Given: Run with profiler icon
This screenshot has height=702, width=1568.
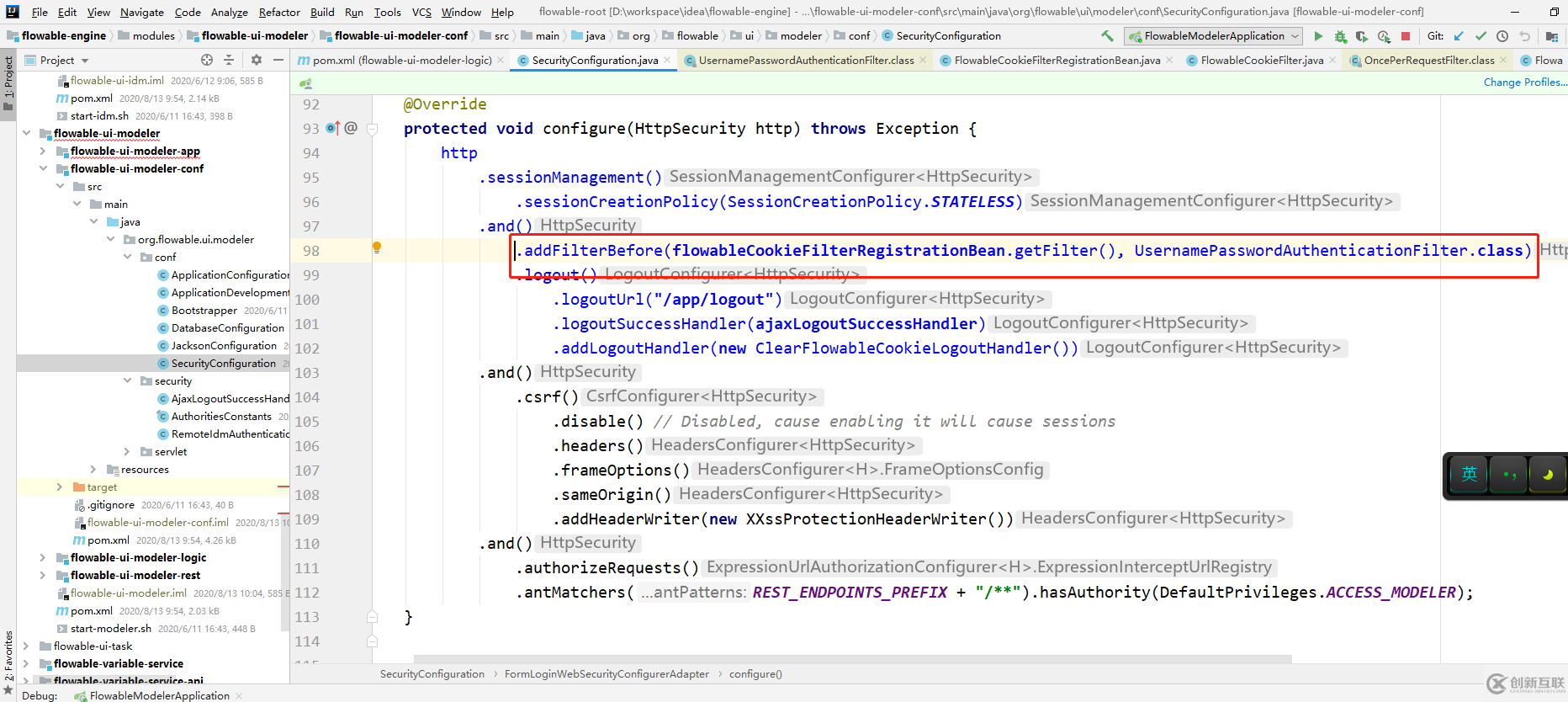Looking at the screenshot, I should pyautogui.click(x=1384, y=36).
